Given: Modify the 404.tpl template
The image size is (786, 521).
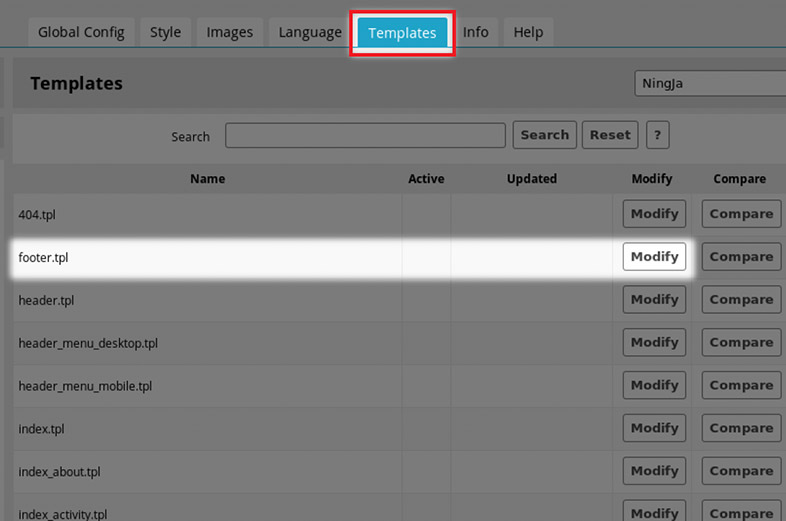Looking at the screenshot, I should click(654, 214).
